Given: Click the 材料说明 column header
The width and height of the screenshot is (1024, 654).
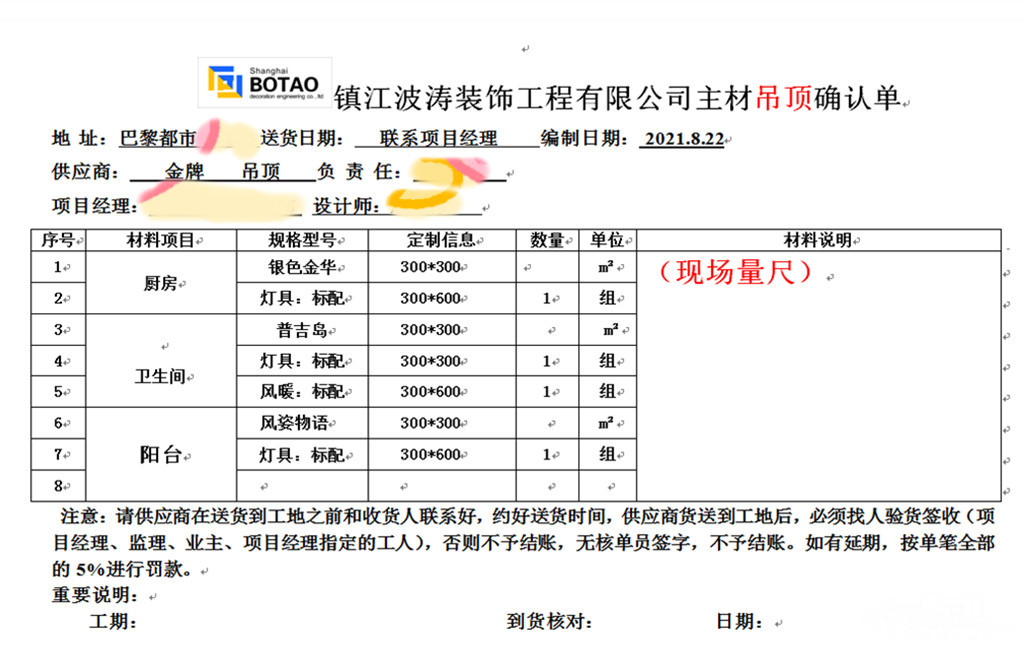Looking at the screenshot, I should tap(818, 240).
